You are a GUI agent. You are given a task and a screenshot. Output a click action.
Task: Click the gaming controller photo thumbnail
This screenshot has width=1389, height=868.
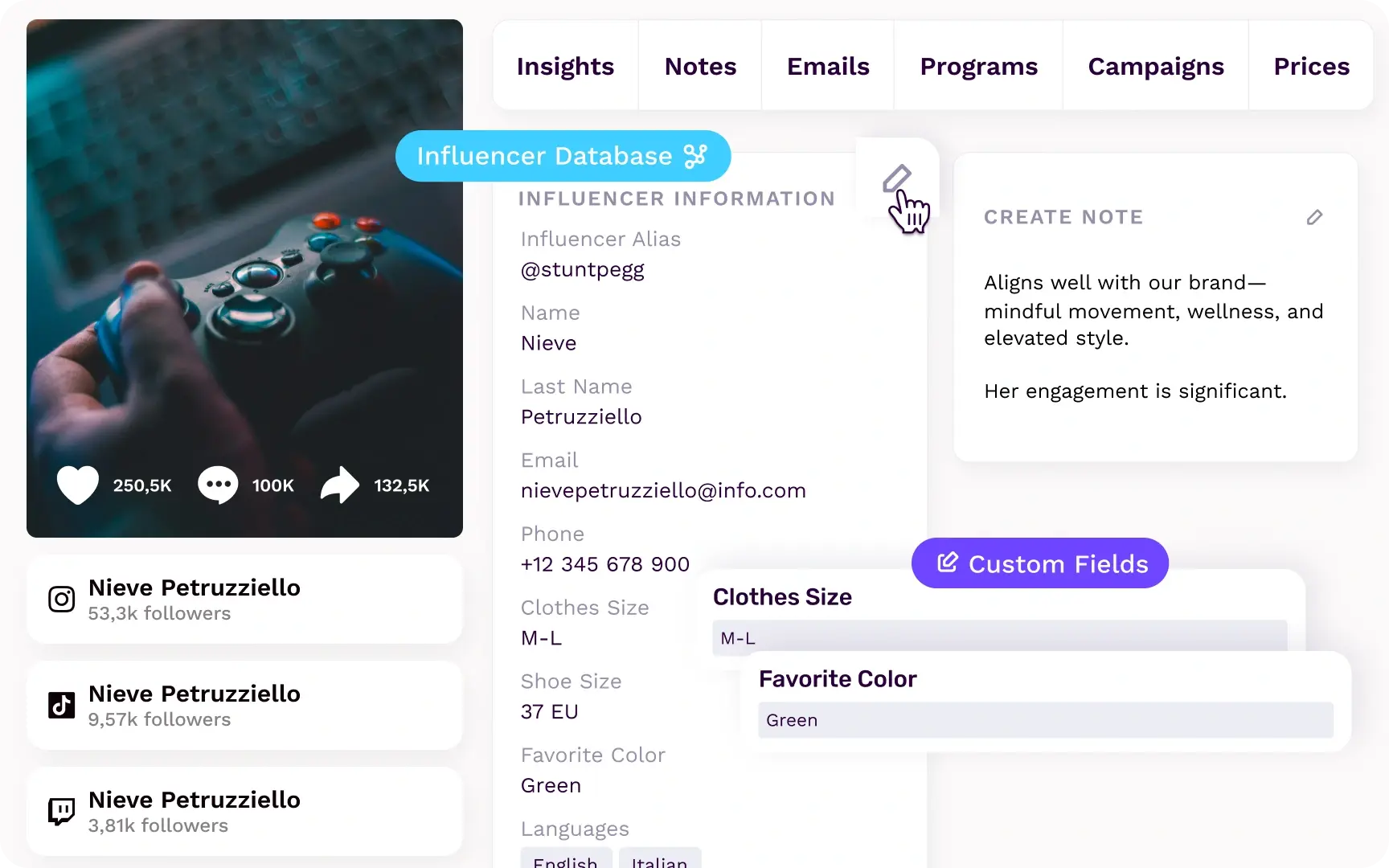pyautogui.click(x=244, y=278)
